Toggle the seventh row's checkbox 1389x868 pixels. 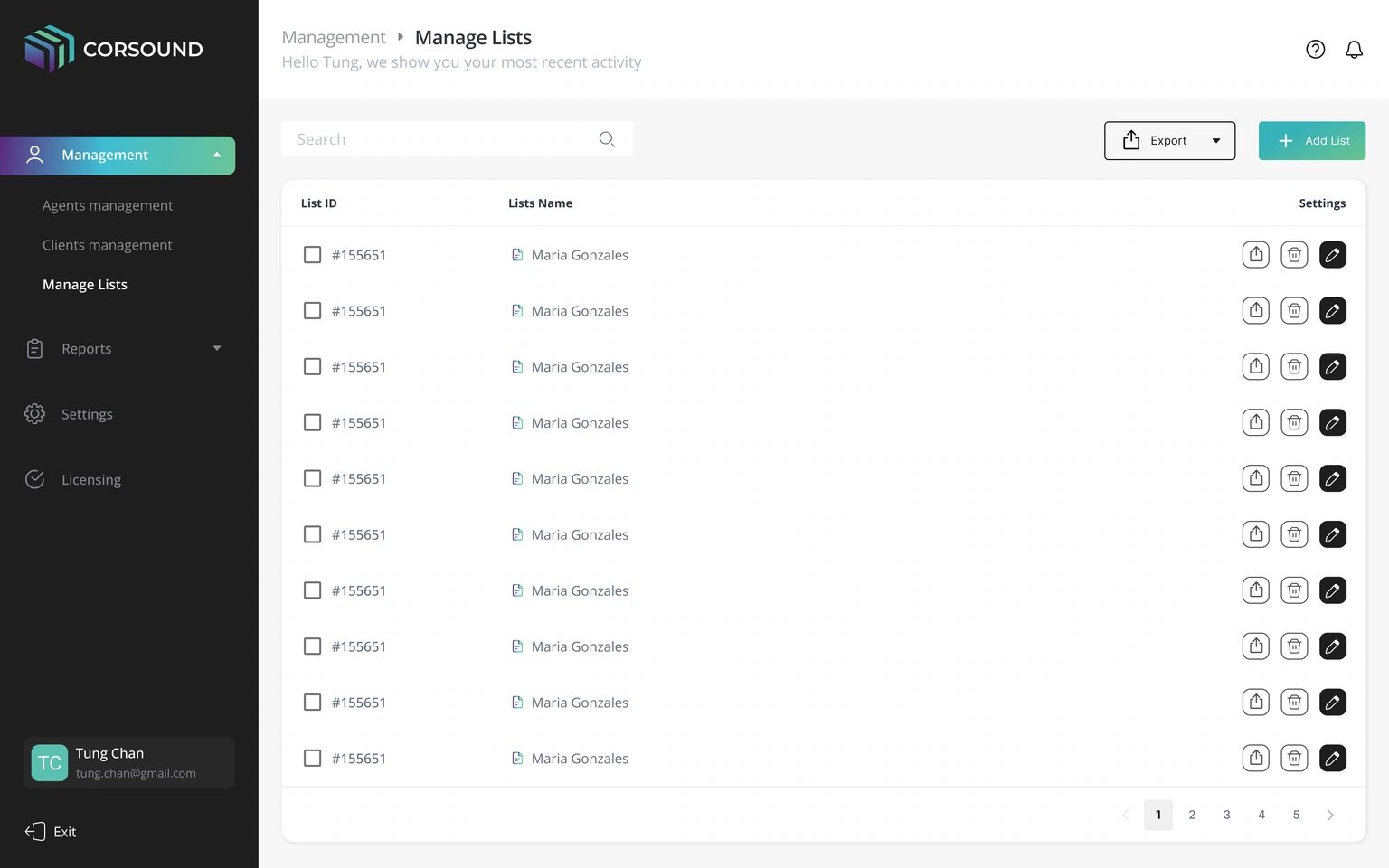coord(312,590)
